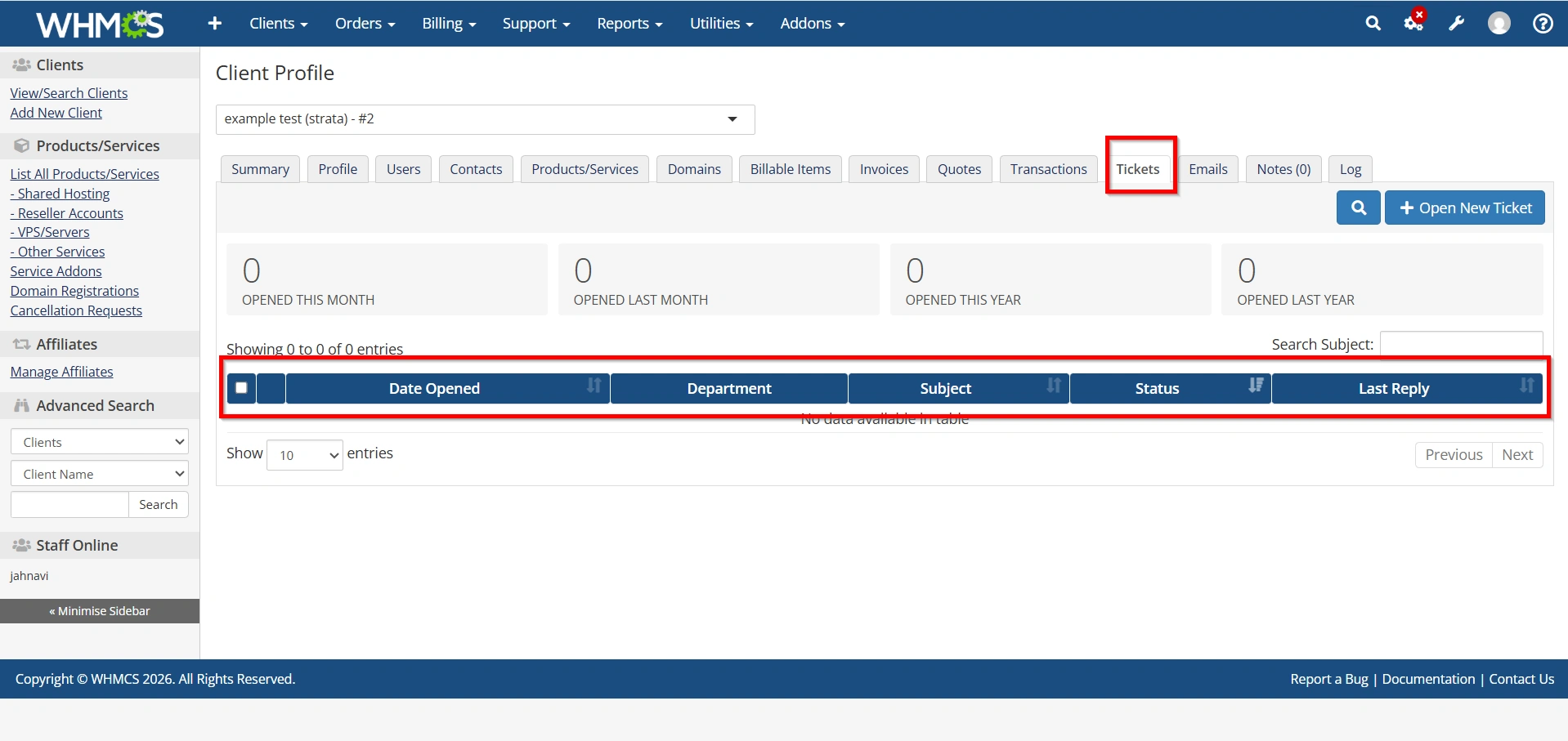The image size is (1568, 741).
Task: Open List All Products/Services link
Action: [x=85, y=174]
